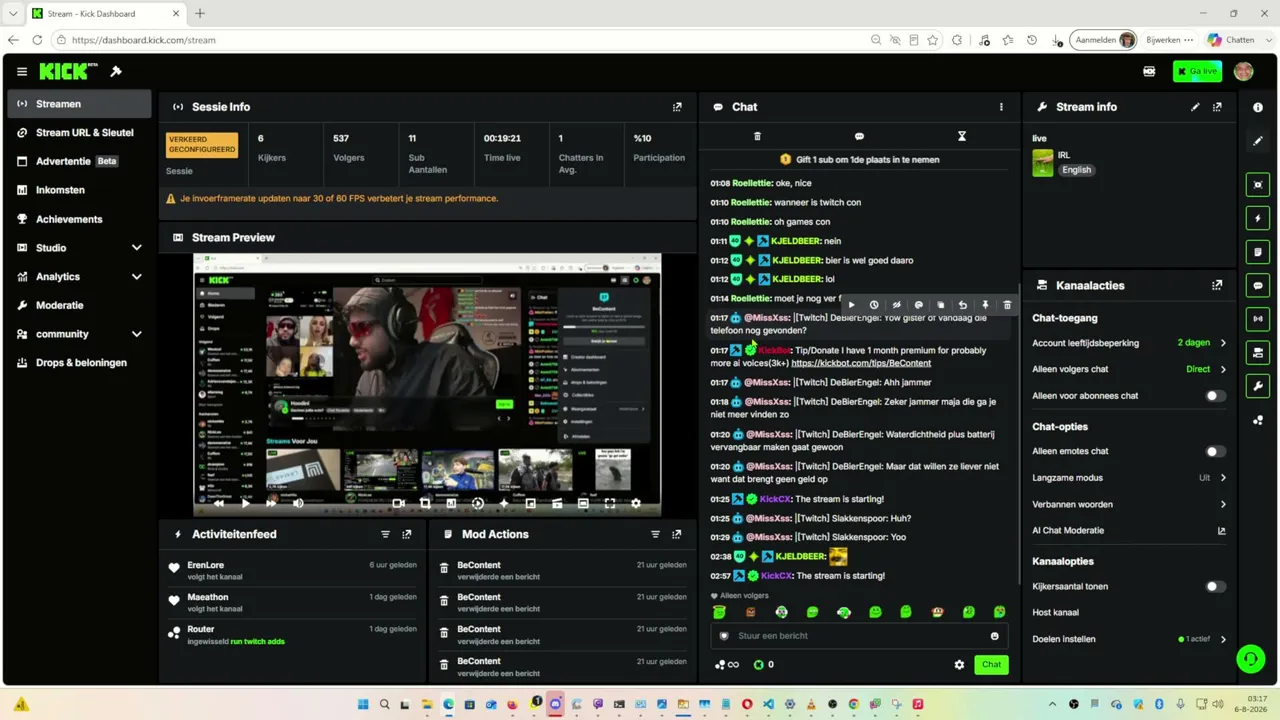Viewport: 1280px width, 720px height.
Task: Click the info icon in the right sidebar
Action: [1258, 107]
